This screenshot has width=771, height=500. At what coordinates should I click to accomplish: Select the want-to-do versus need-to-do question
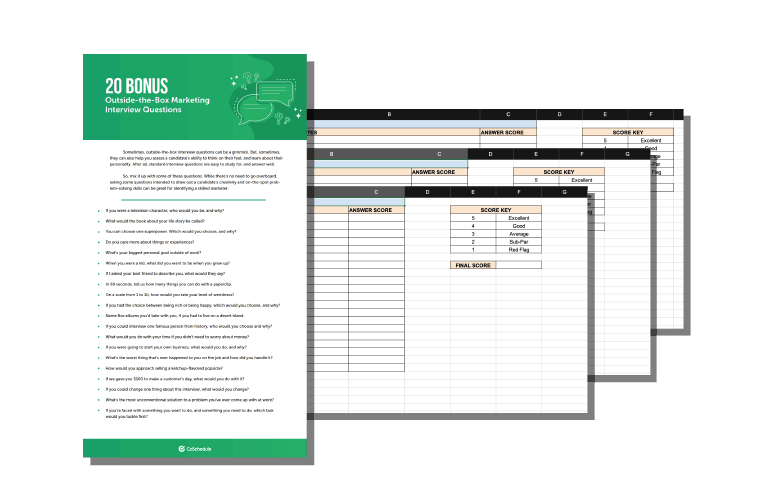click(189, 413)
